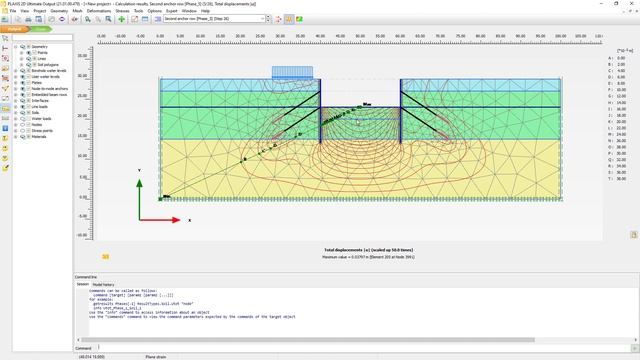Open the Tools menu

[x=139, y=11]
